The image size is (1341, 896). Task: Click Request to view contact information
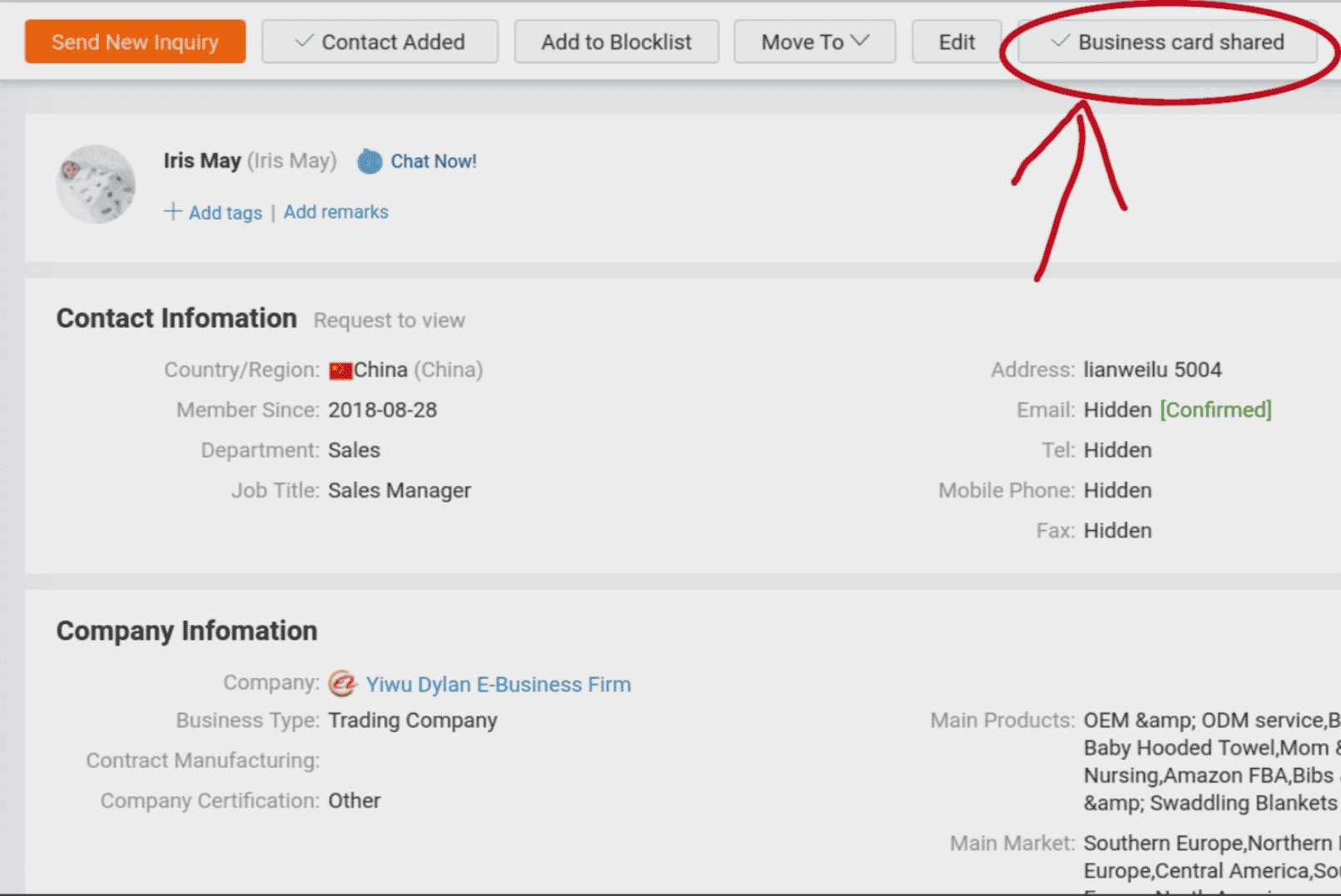388,320
